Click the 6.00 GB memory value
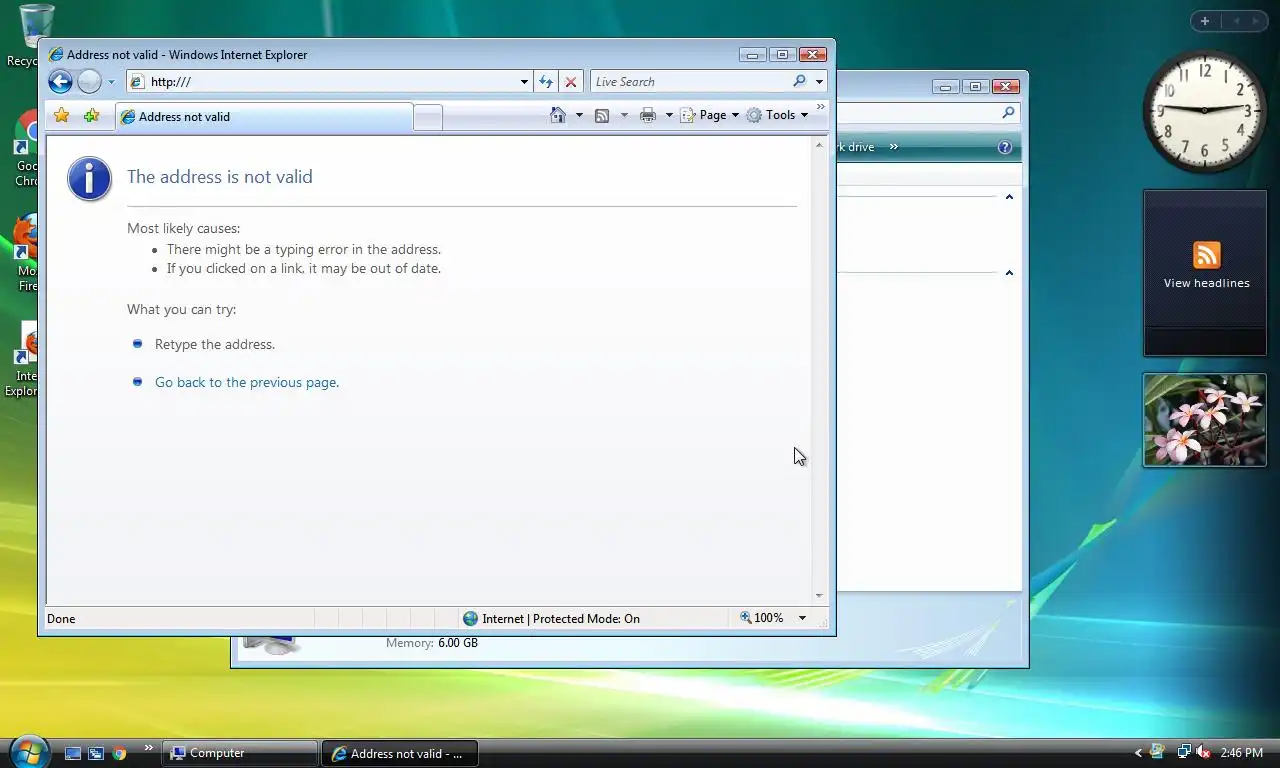The height and width of the screenshot is (768, 1280). tap(458, 643)
